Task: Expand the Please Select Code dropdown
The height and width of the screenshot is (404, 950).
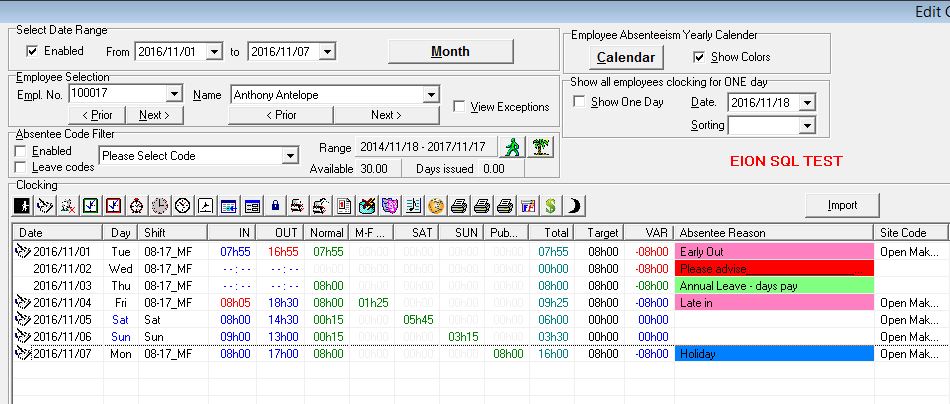Action: [290, 156]
